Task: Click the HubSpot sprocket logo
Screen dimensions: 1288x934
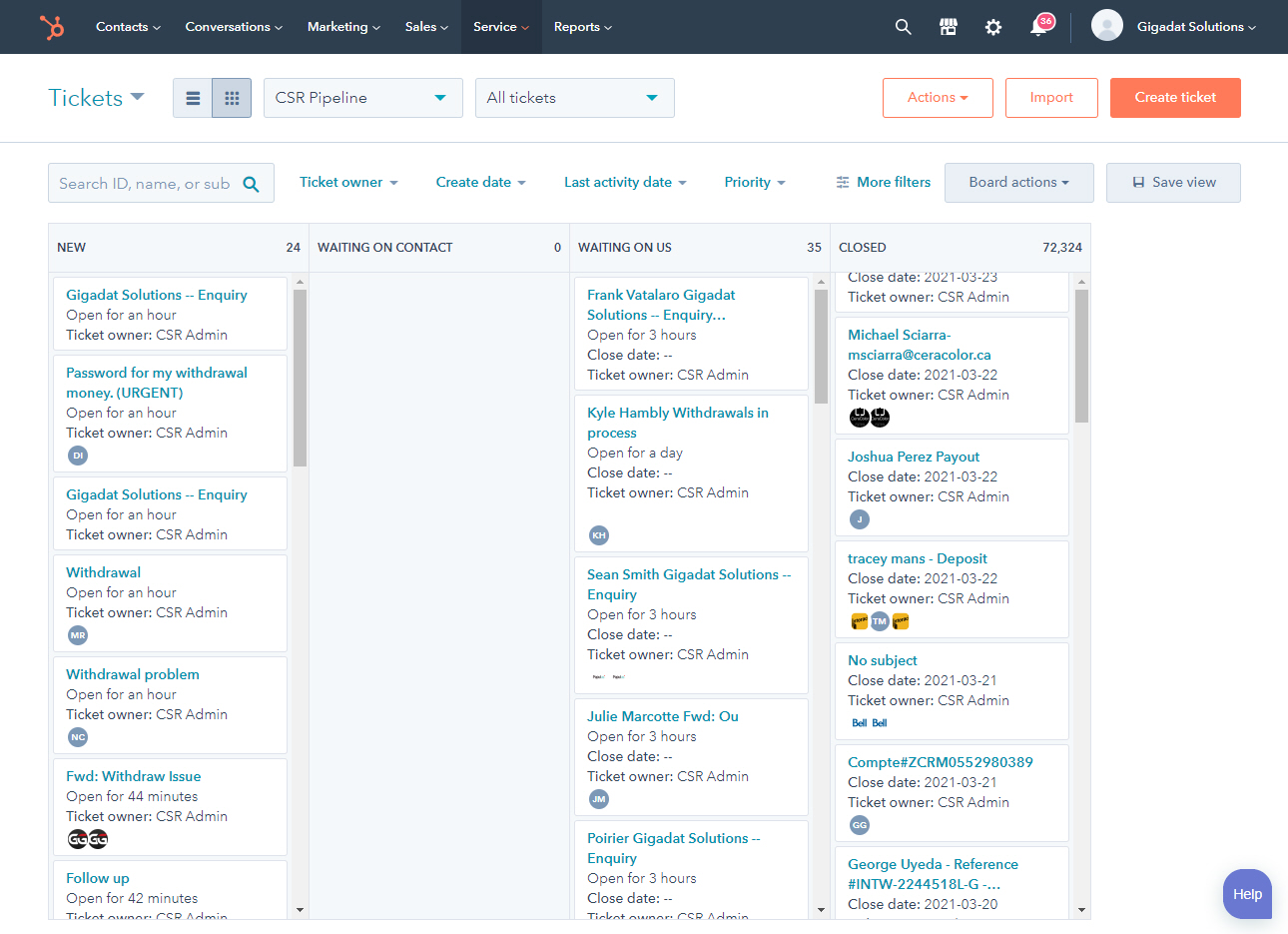Action: tap(52, 27)
